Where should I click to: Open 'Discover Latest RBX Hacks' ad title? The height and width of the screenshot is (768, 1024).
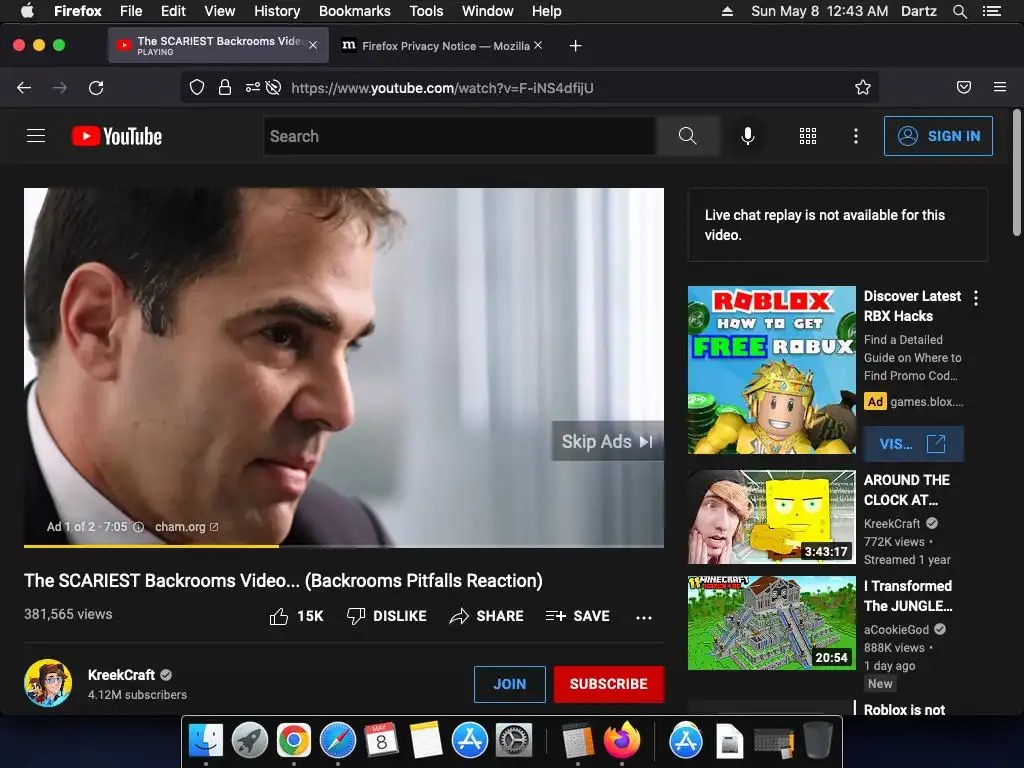[912, 306]
